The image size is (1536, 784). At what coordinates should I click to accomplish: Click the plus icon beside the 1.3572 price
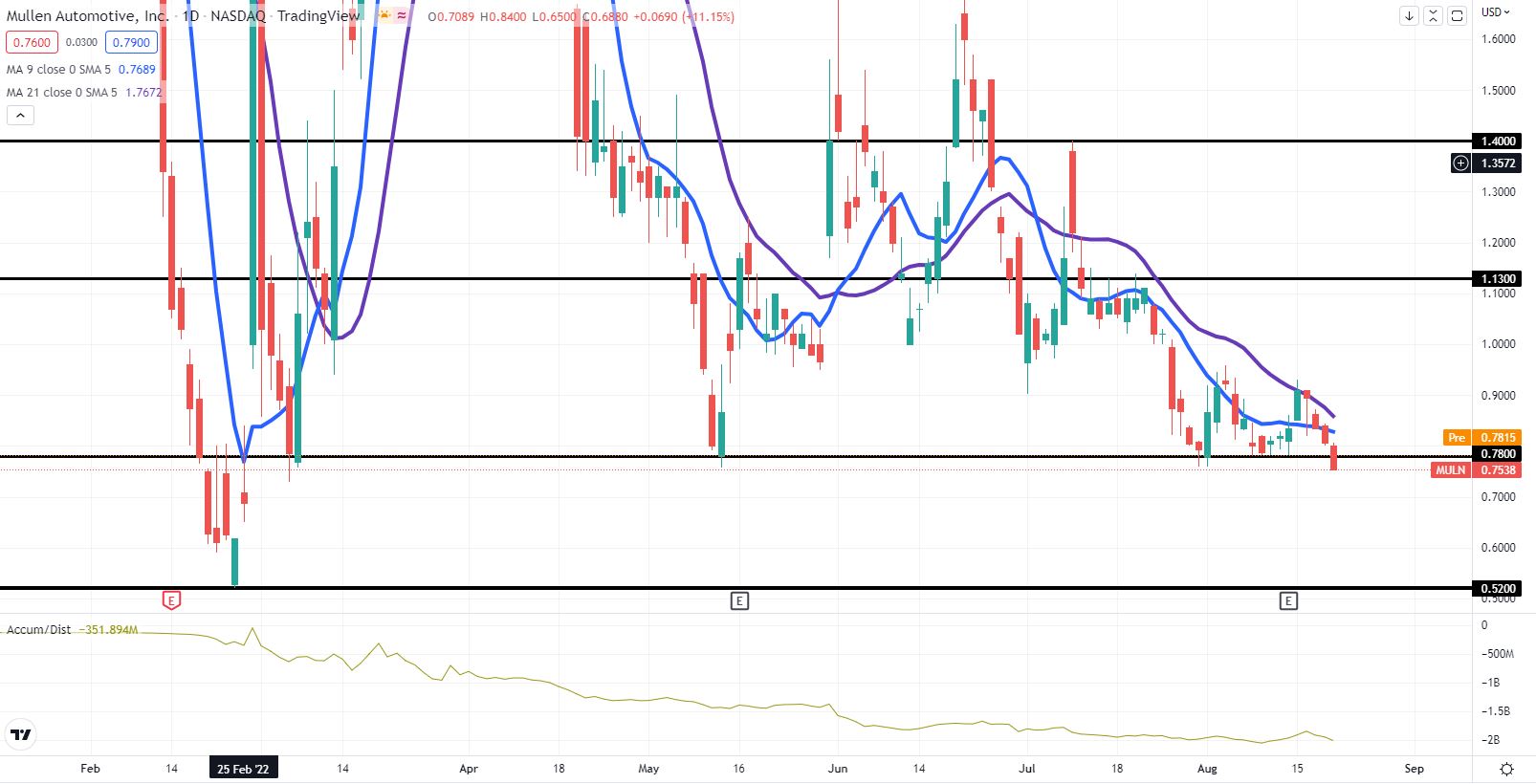pos(1460,163)
